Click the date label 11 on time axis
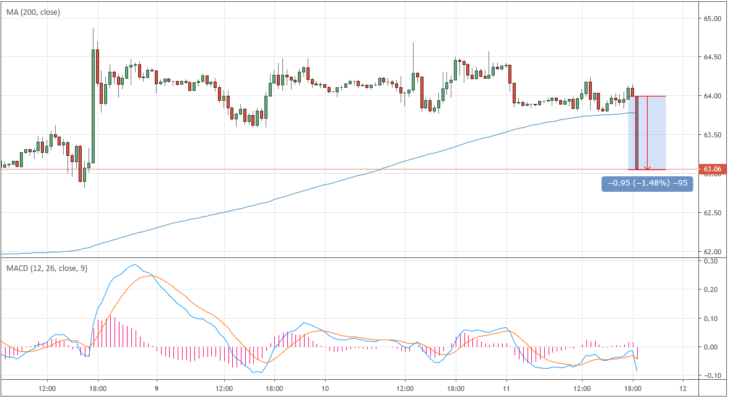 tap(507, 389)
